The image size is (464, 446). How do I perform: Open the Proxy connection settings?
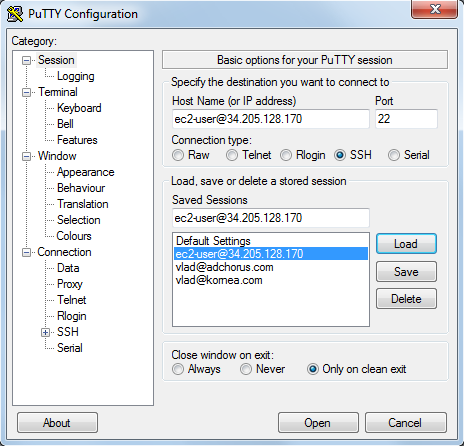coord(70,284)
